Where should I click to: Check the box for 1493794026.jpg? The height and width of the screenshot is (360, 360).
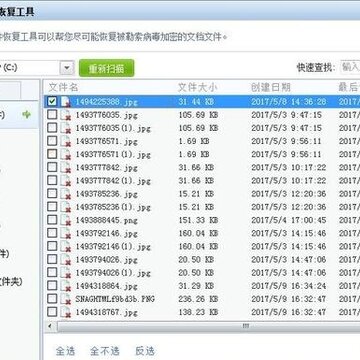(52, 259)
